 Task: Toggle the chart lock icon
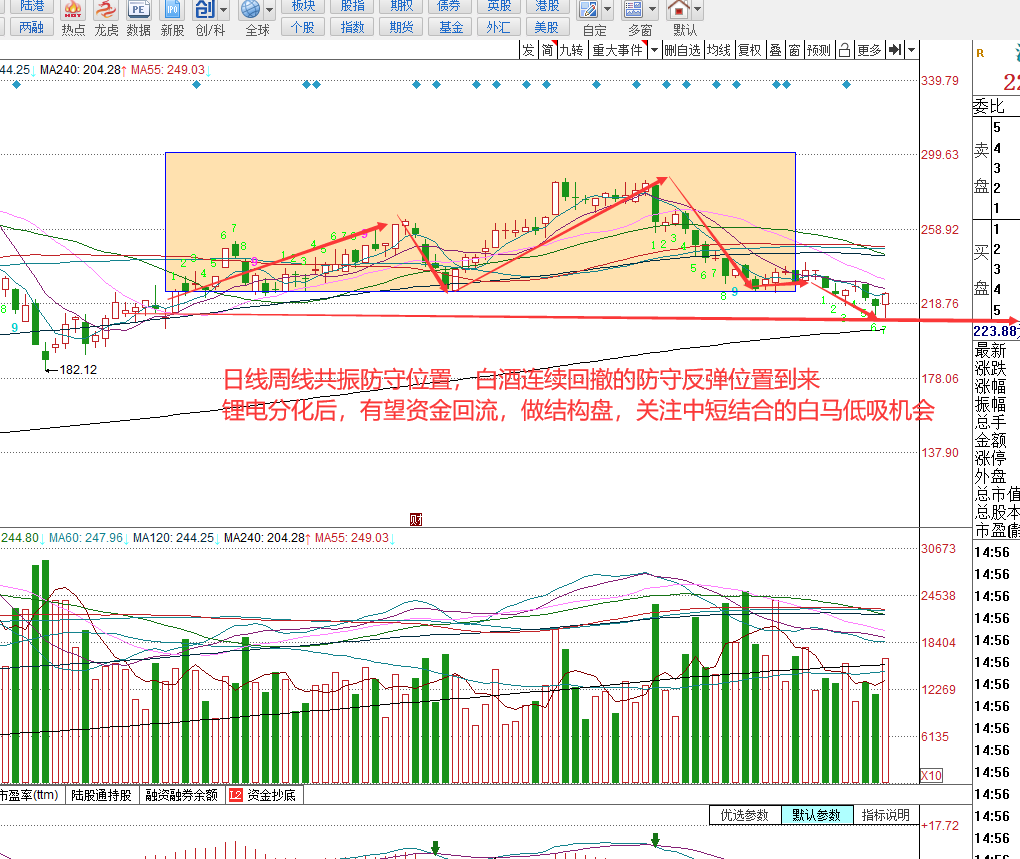coord(844,50)
